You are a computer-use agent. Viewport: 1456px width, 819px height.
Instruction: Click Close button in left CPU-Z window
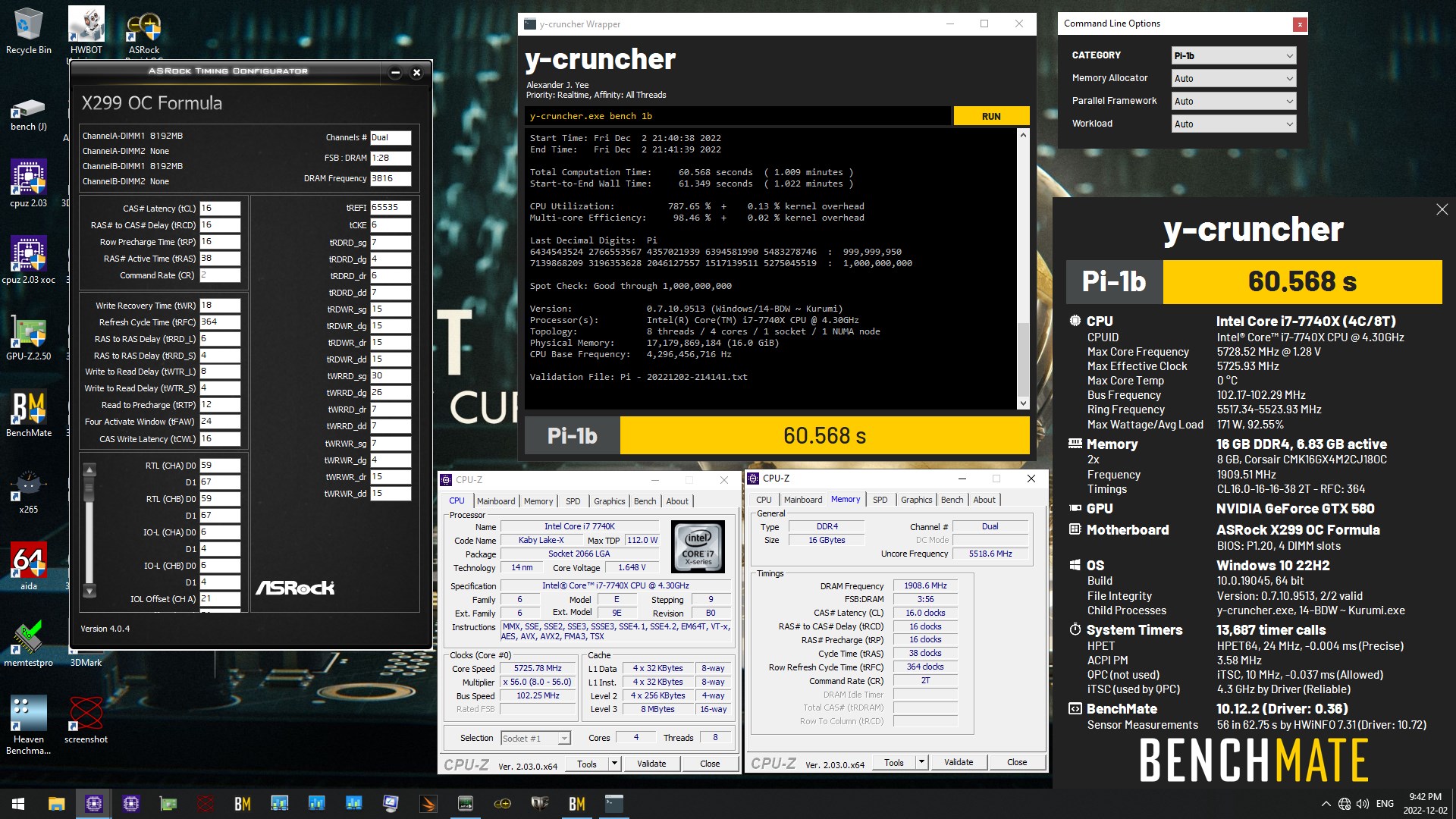710,764
